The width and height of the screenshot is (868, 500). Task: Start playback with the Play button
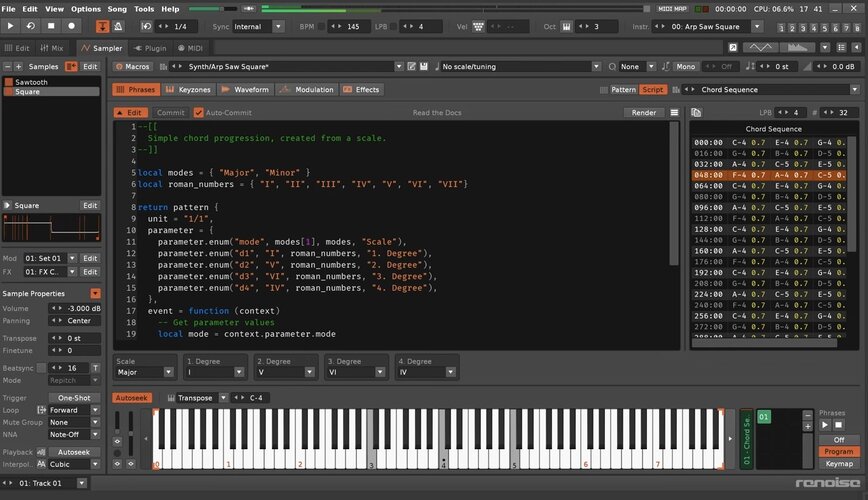coord(11,26)
